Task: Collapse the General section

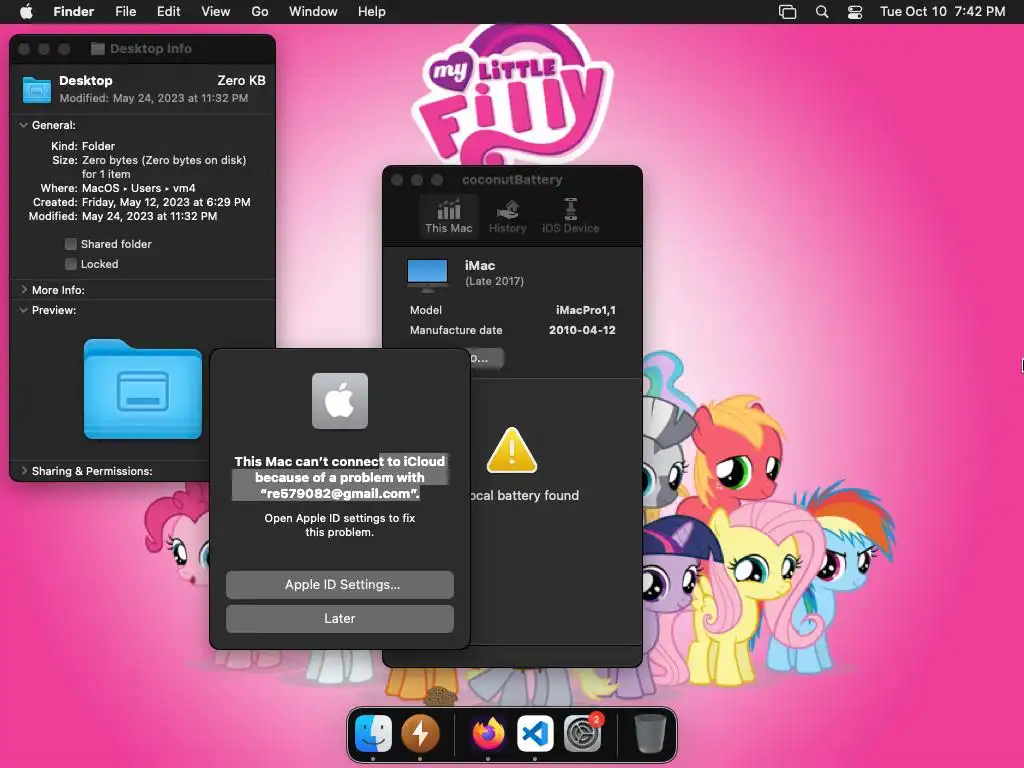Action: 24,125
